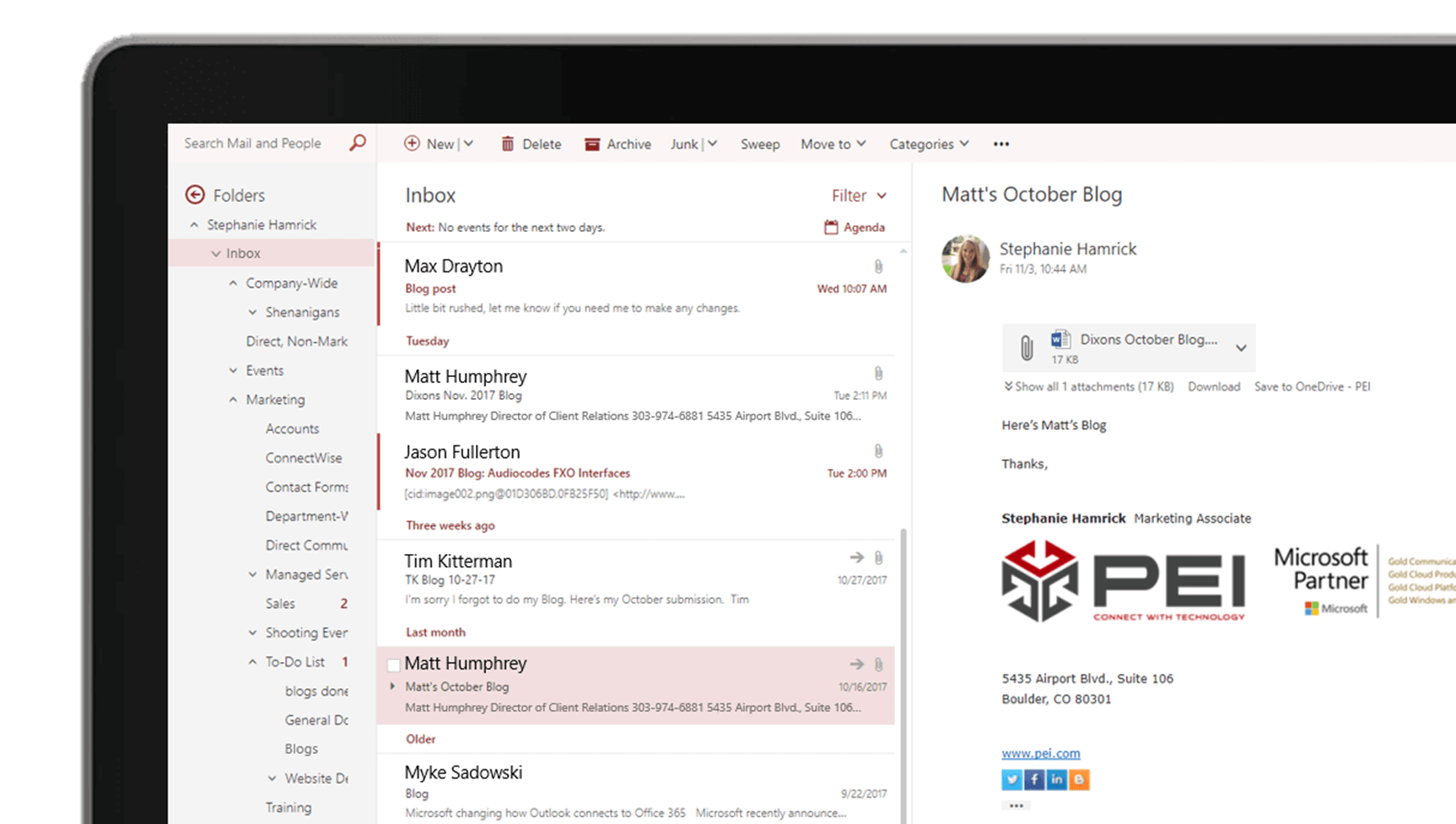Expand the Managed Services folder chevron
Viewport: 1456px width, 824px height.
point(252,574)
